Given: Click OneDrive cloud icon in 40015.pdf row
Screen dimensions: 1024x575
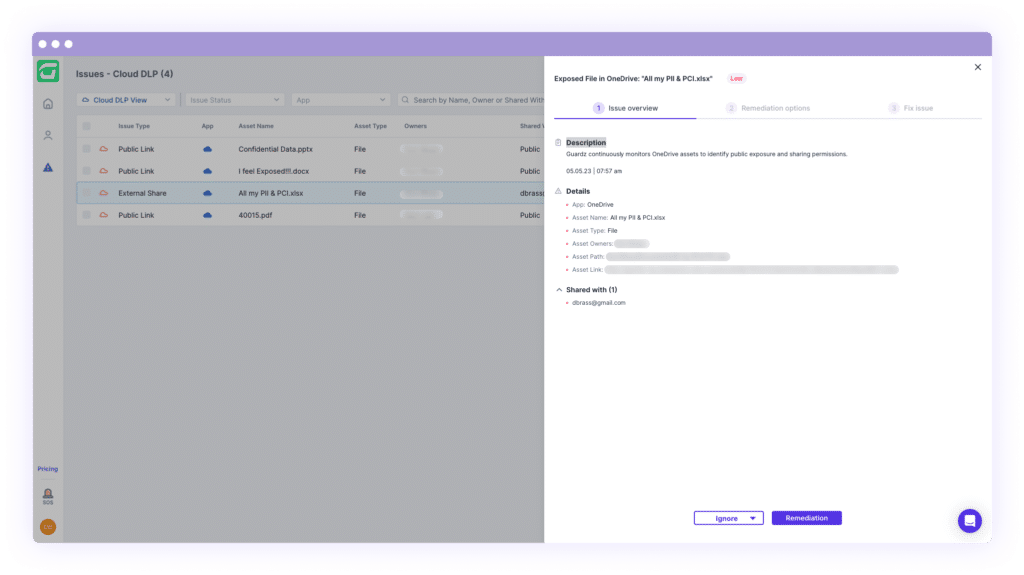Looking at the screenshot, I should coord(207,215).
